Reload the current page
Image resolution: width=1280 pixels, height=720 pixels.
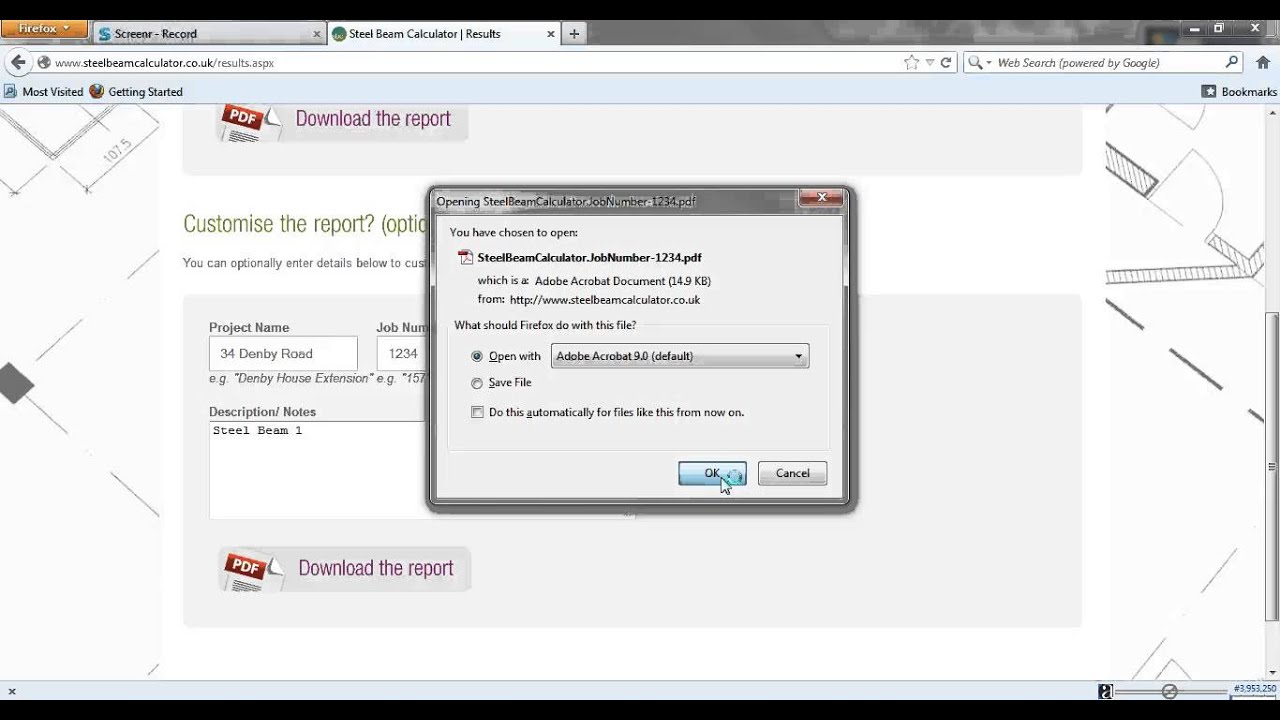(x=945, y=62)
